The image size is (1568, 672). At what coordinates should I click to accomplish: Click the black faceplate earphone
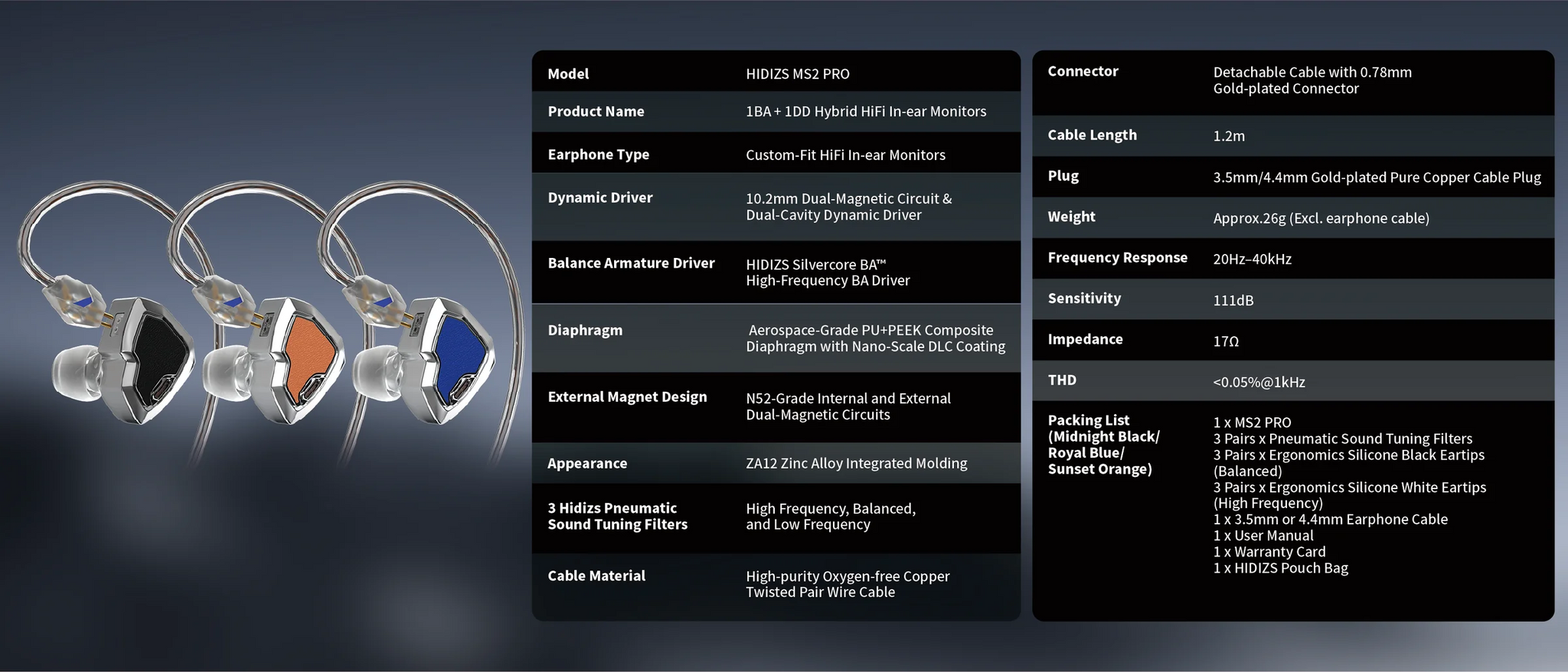point(157,356)
